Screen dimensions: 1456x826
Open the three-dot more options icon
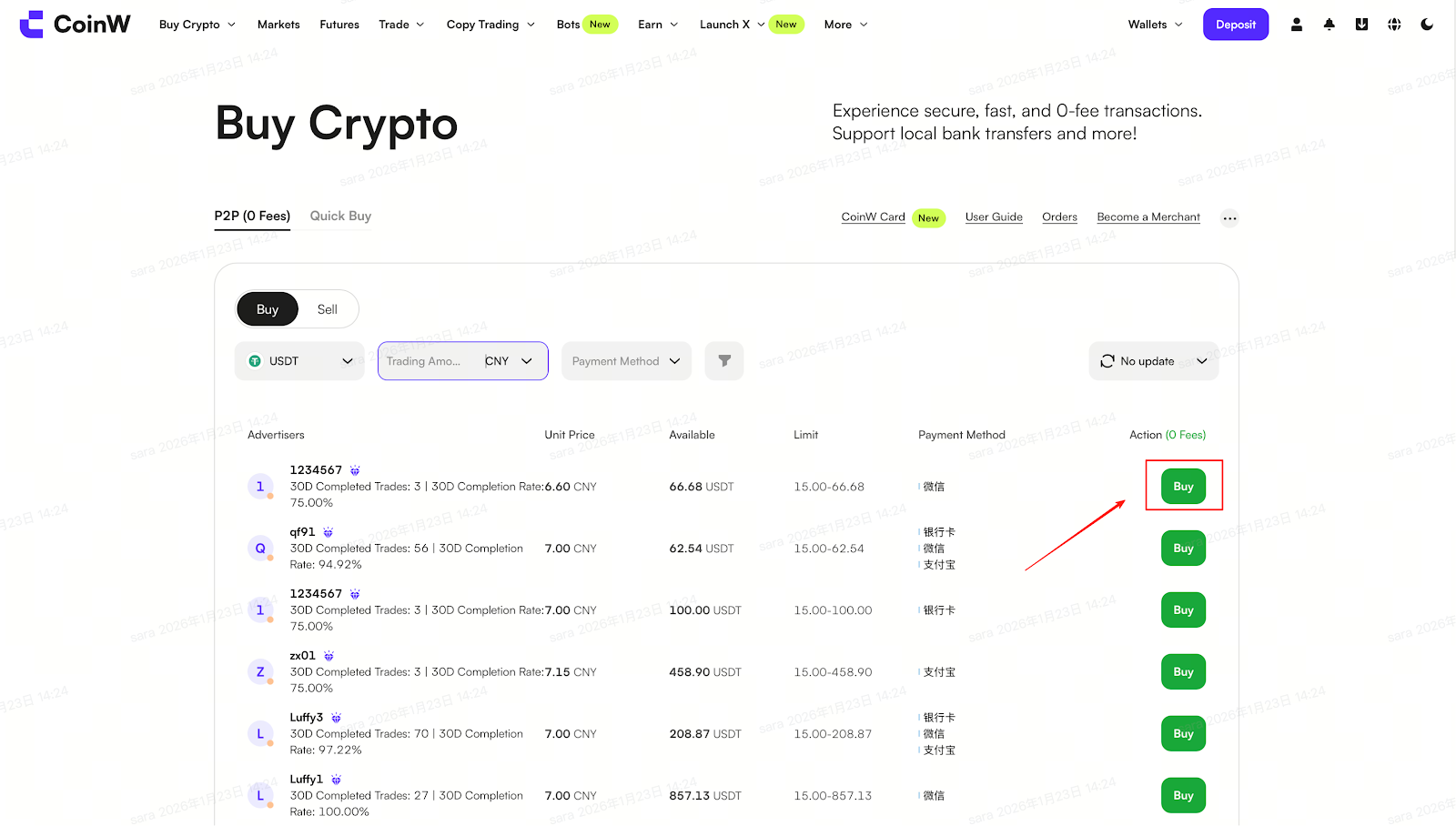click(x=1229, y=218)
